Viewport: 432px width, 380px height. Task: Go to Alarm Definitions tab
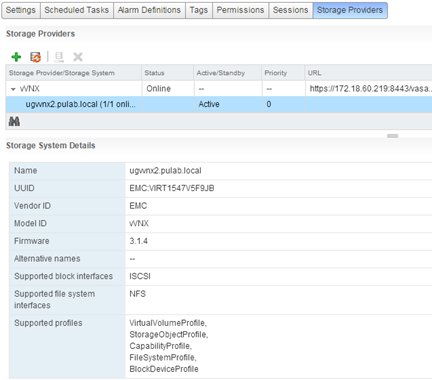(x=149, y=10)
